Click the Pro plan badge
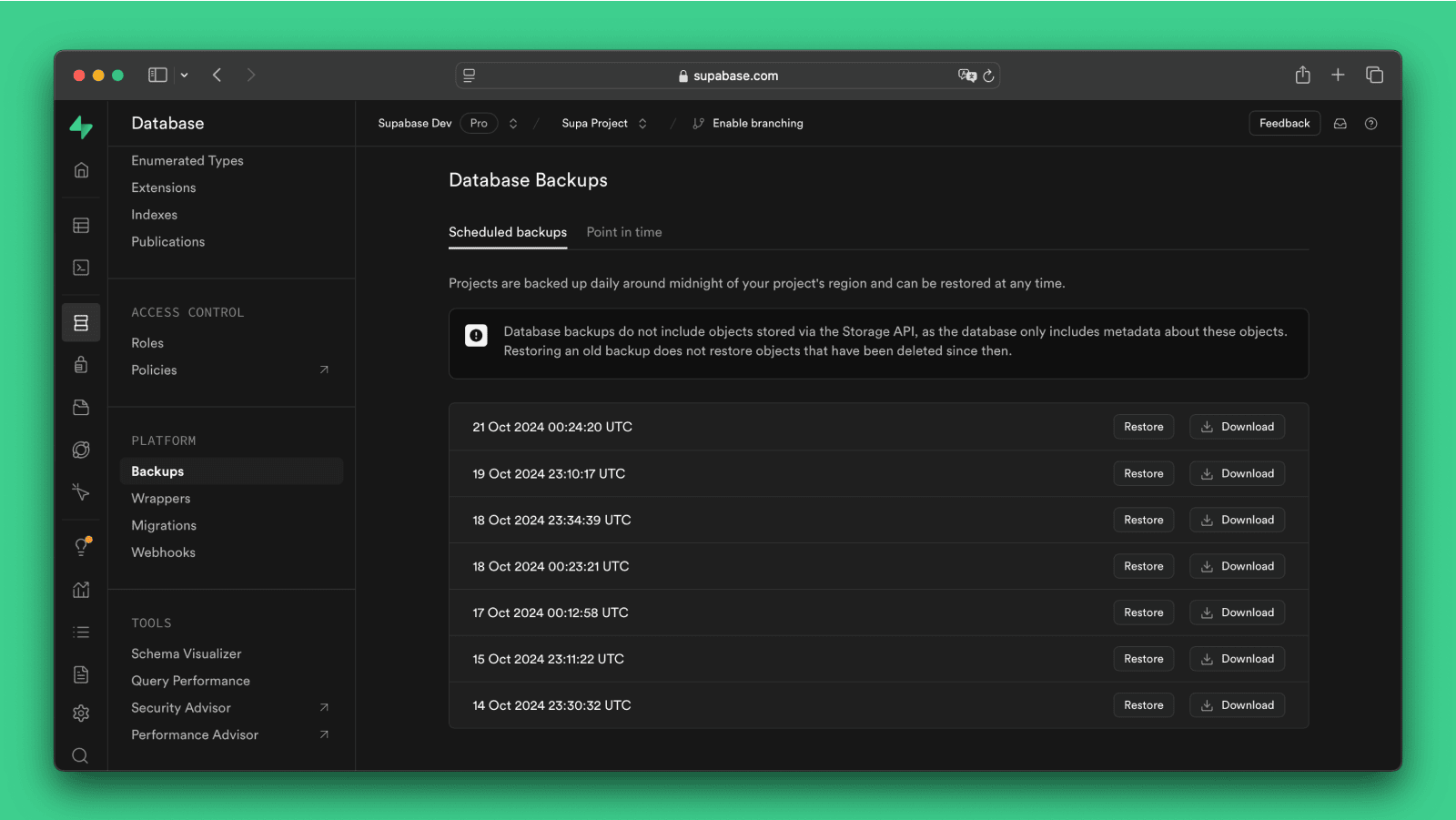 coord(479,124)
